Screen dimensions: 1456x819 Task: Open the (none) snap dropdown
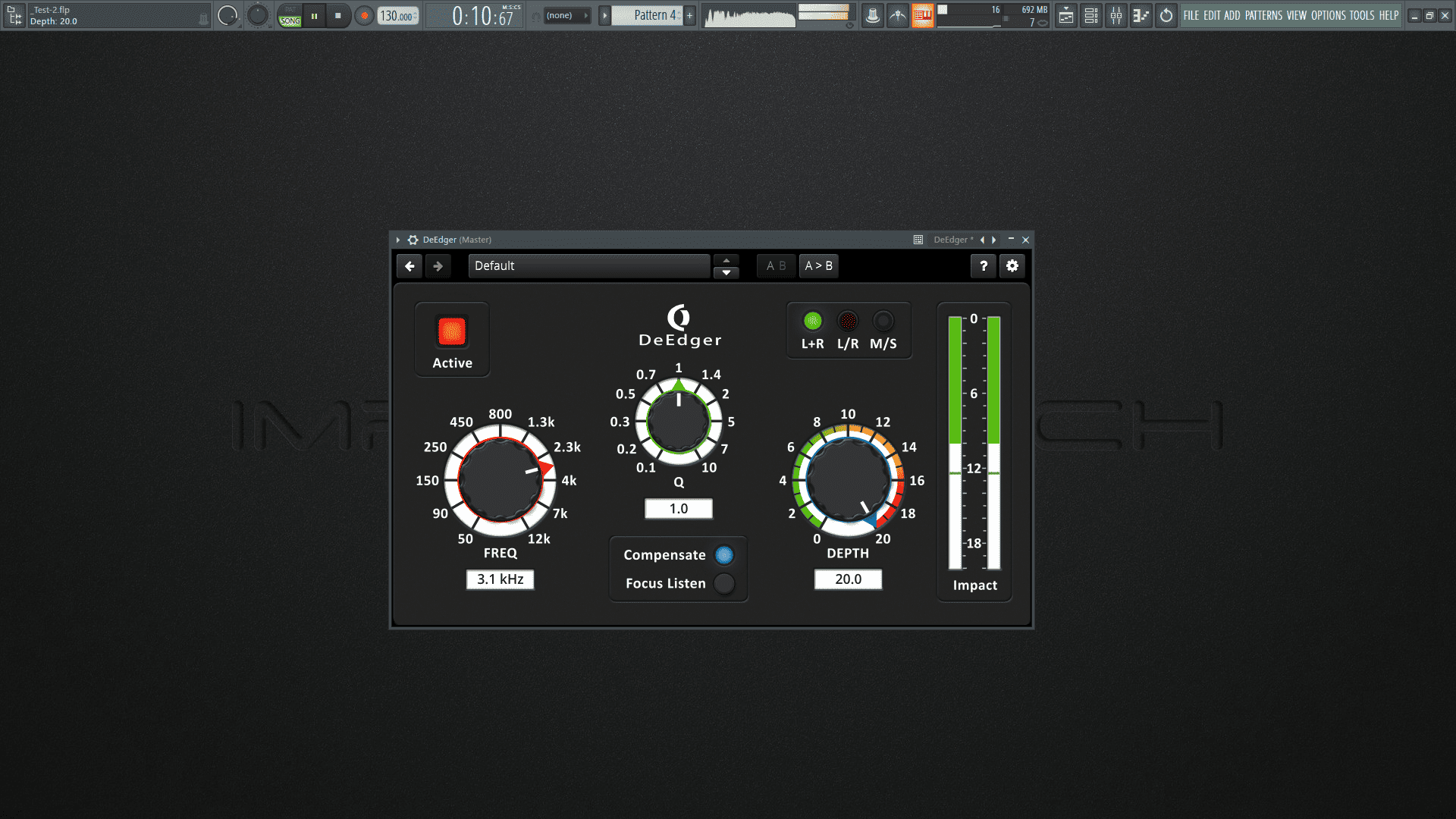pyautogui.click(x=566, y=15)
